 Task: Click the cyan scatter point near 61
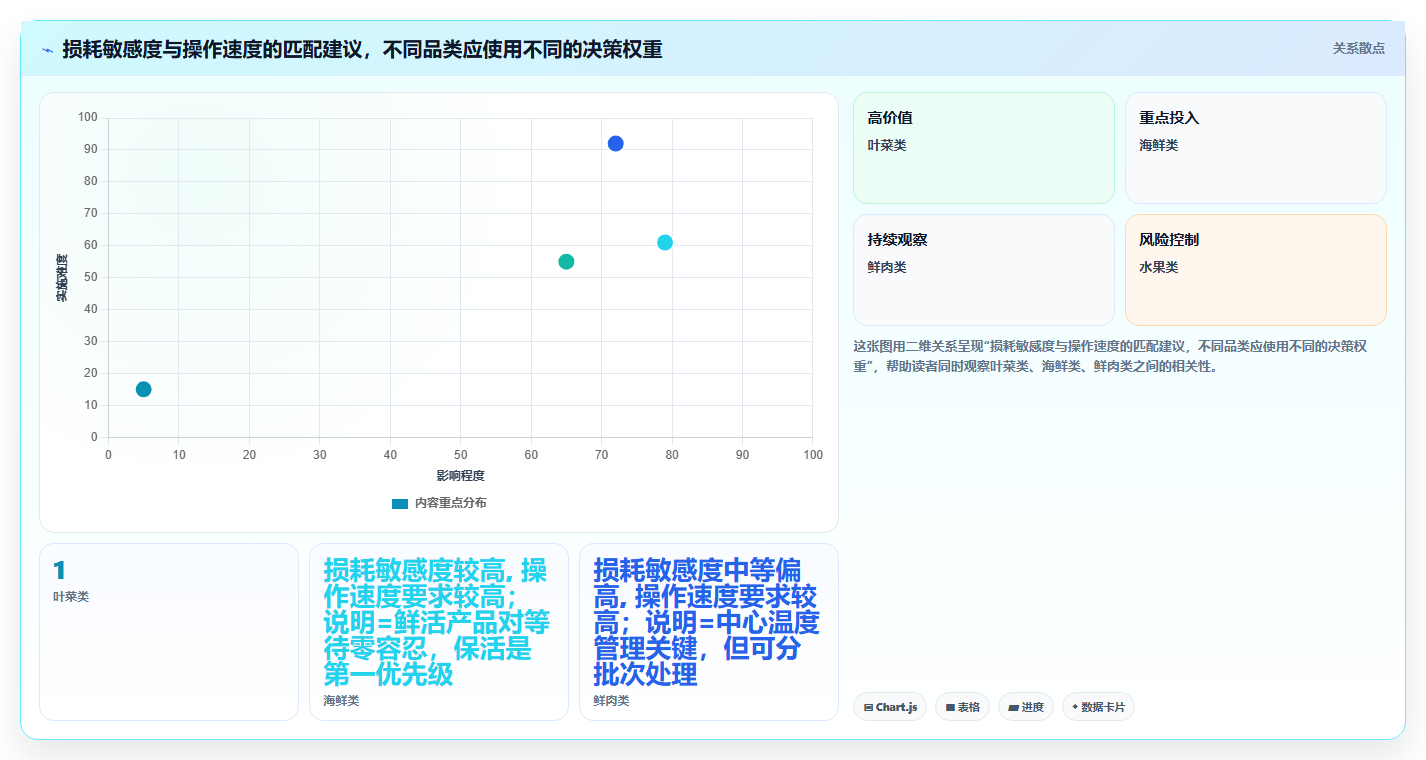pos(665,242)
